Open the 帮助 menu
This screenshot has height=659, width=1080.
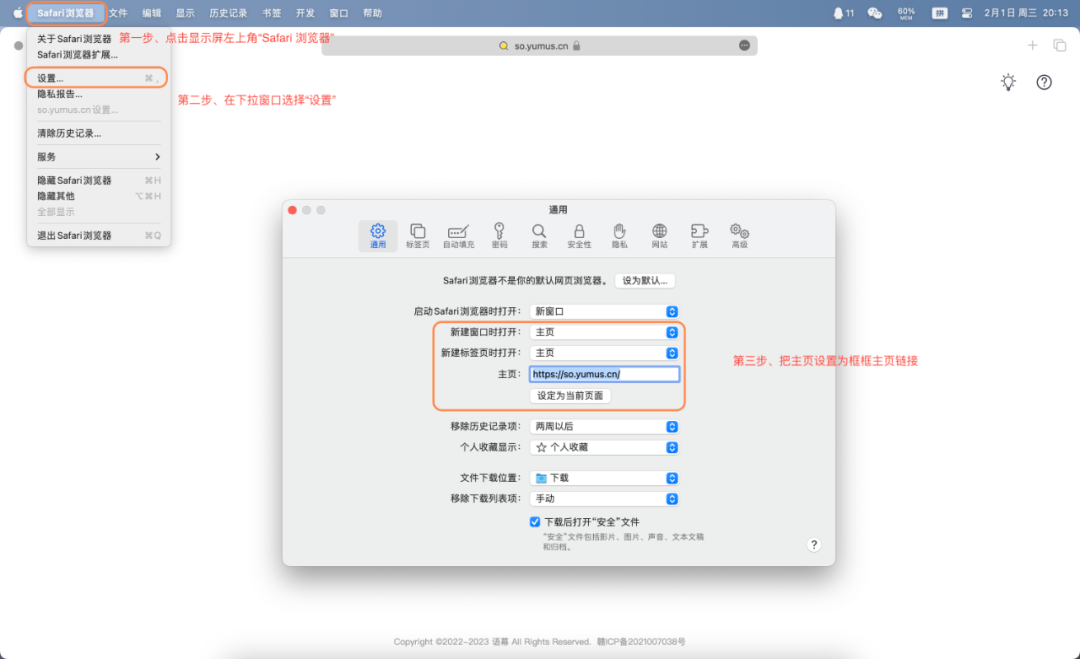[372, 13]
